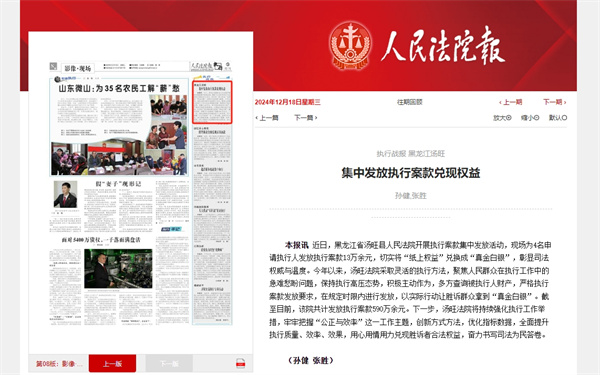Go to next issue 下一期
This screenshot has height=375, width=600.
(554, 102)
